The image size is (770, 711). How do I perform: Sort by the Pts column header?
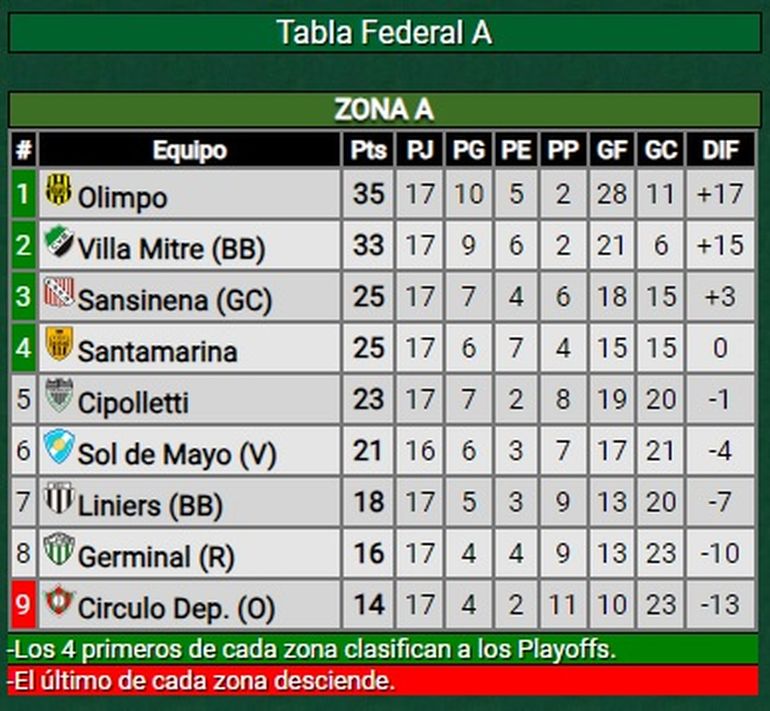369,151
